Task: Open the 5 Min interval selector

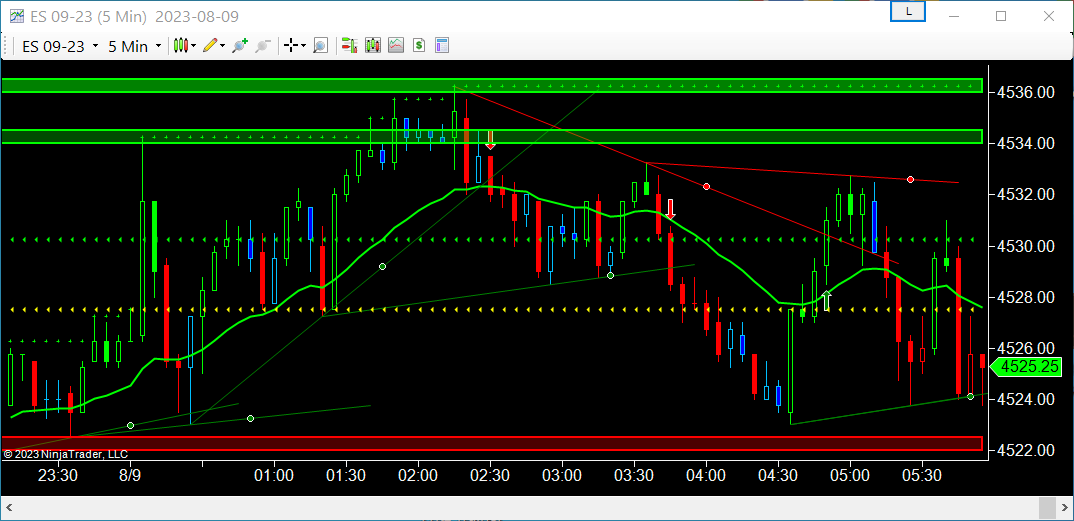Action: coord(134,46)
